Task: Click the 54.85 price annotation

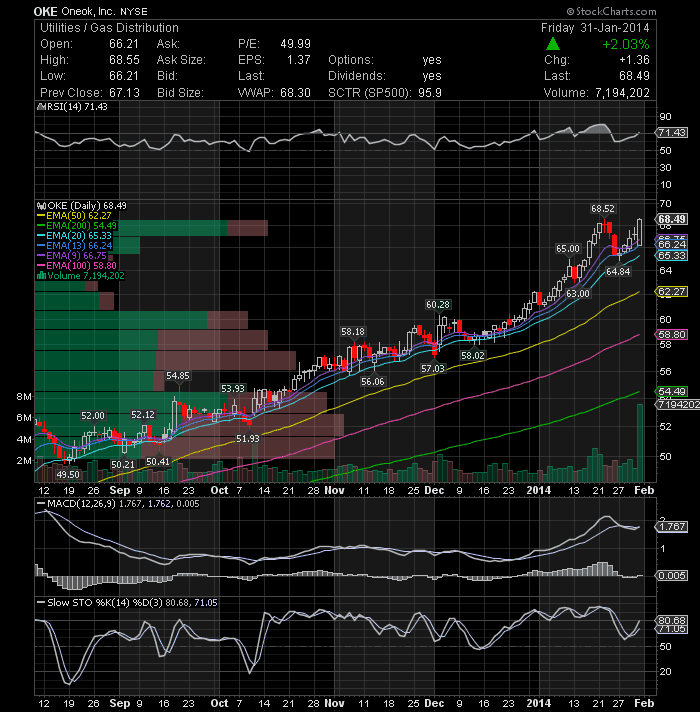Action: point(177,376)
